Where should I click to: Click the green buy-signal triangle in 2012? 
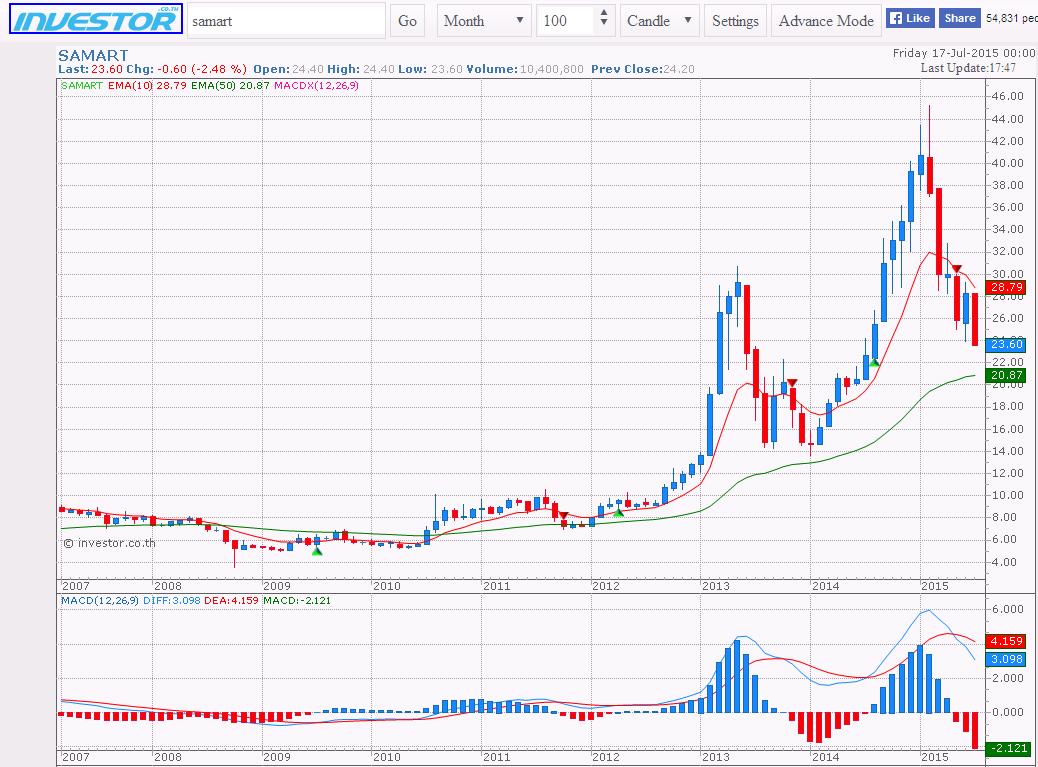pos(619,512)
